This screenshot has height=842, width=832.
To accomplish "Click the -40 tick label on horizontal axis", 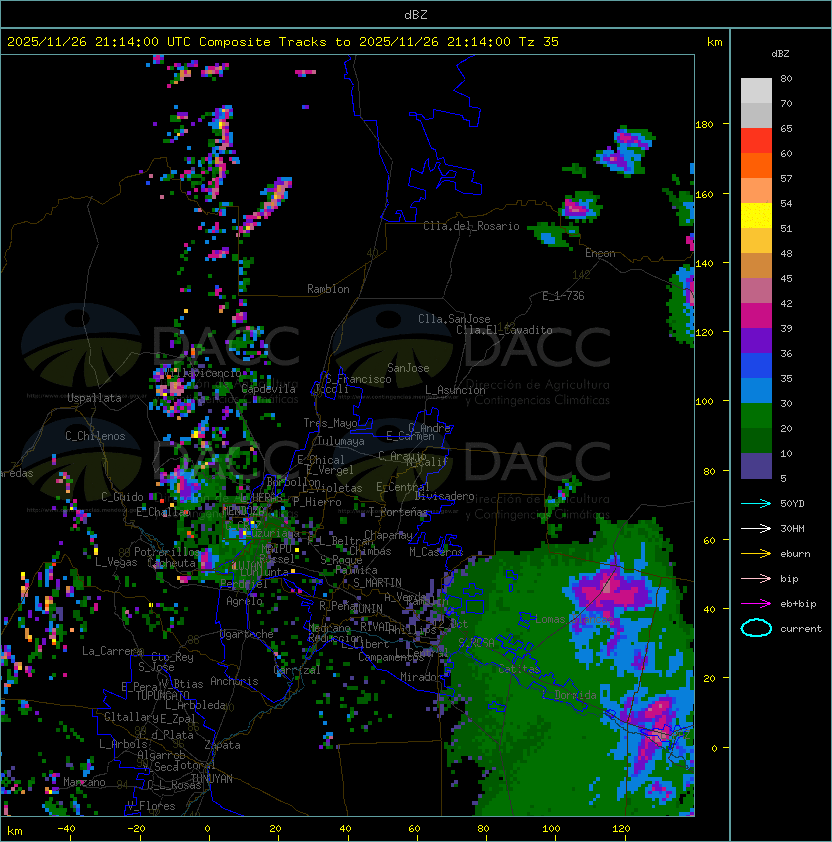I will 66,829.
